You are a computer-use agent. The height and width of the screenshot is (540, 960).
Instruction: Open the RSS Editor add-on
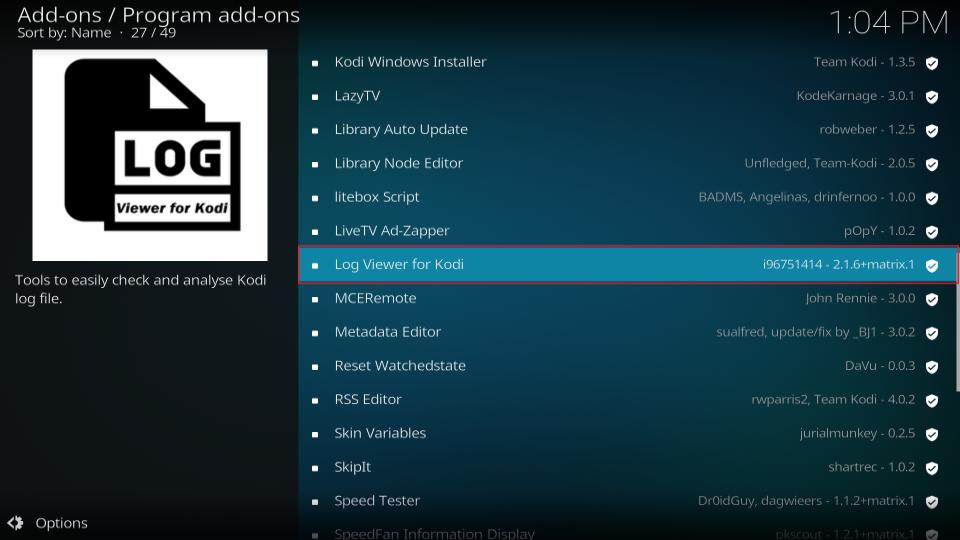click(628, 399)
